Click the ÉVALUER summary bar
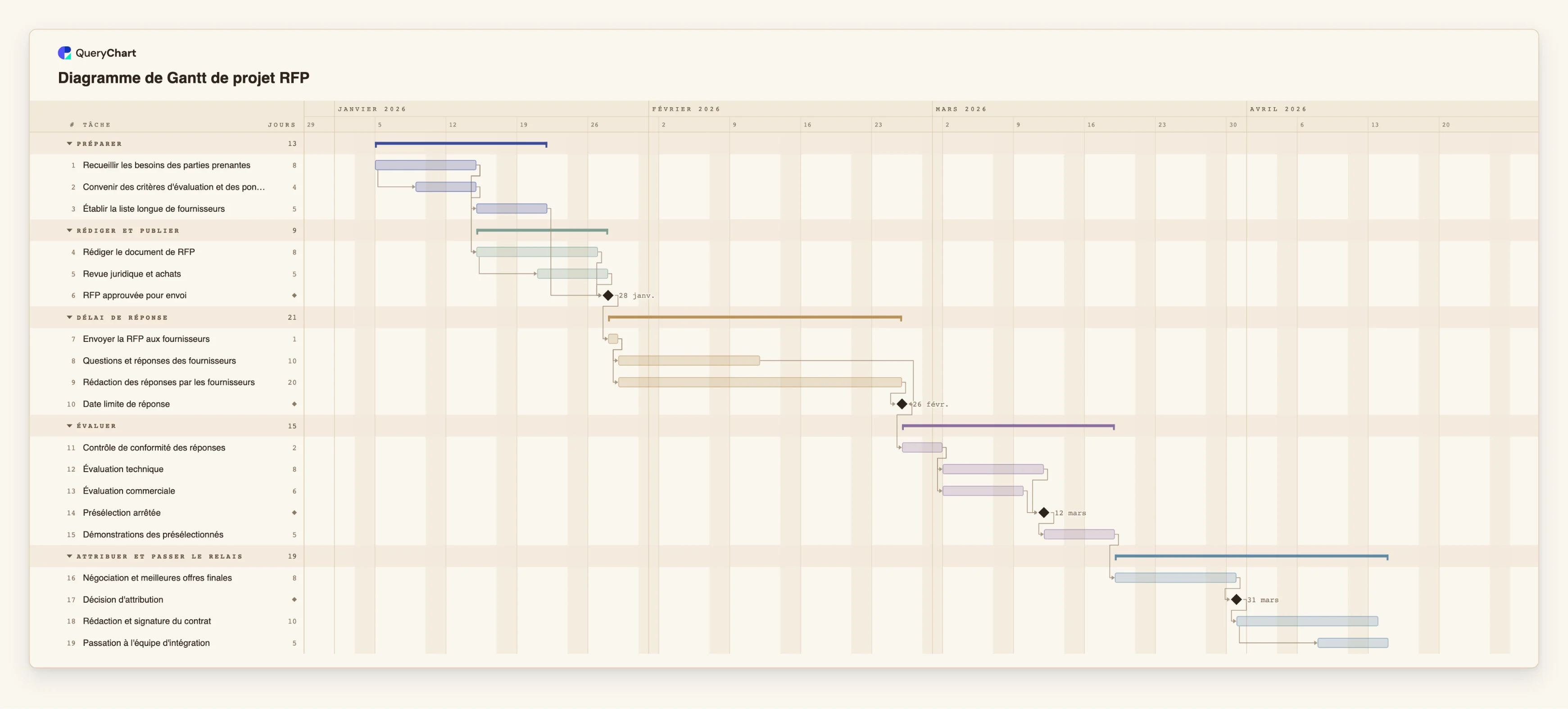 1008,427
